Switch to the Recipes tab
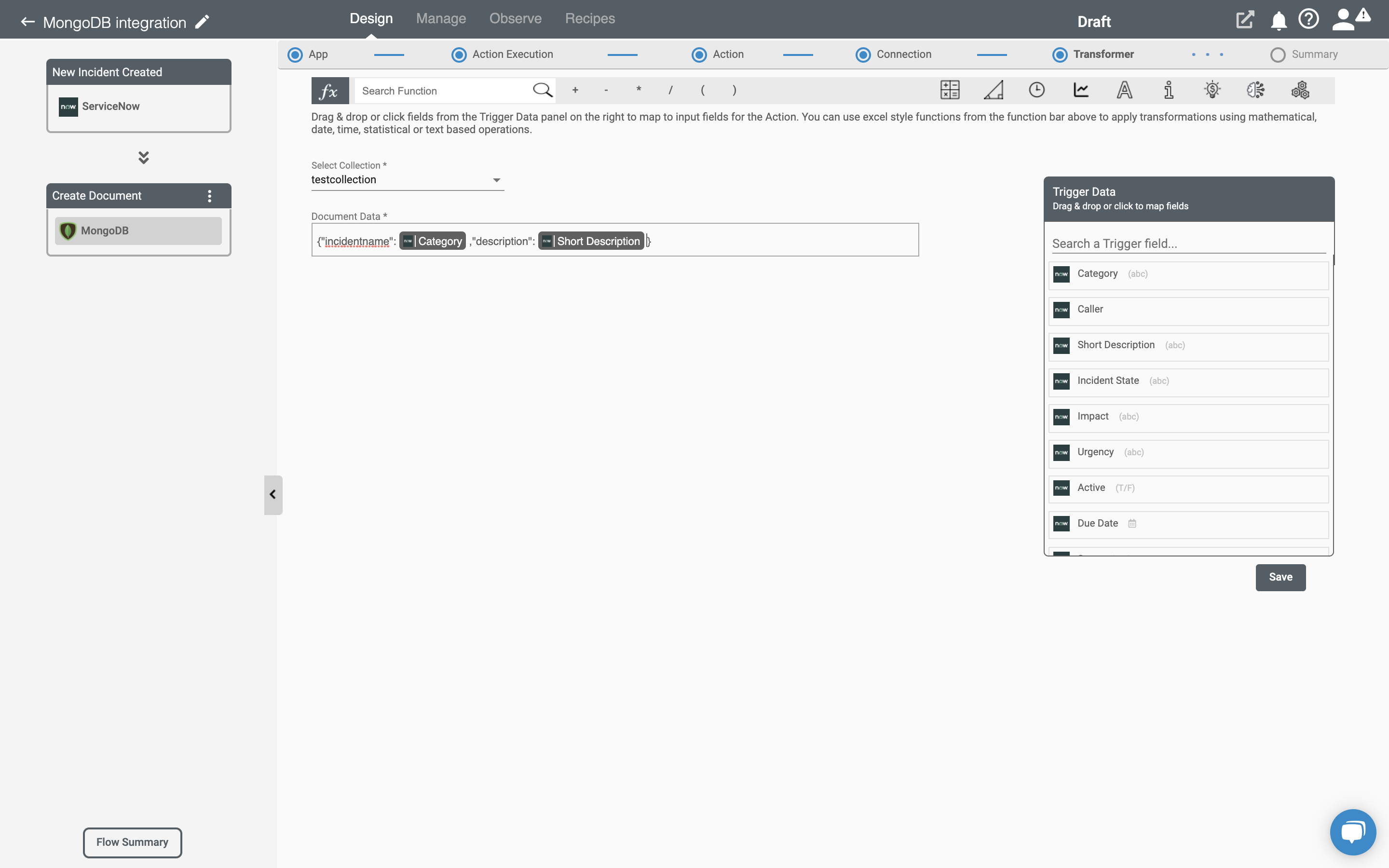 (589, 18)
